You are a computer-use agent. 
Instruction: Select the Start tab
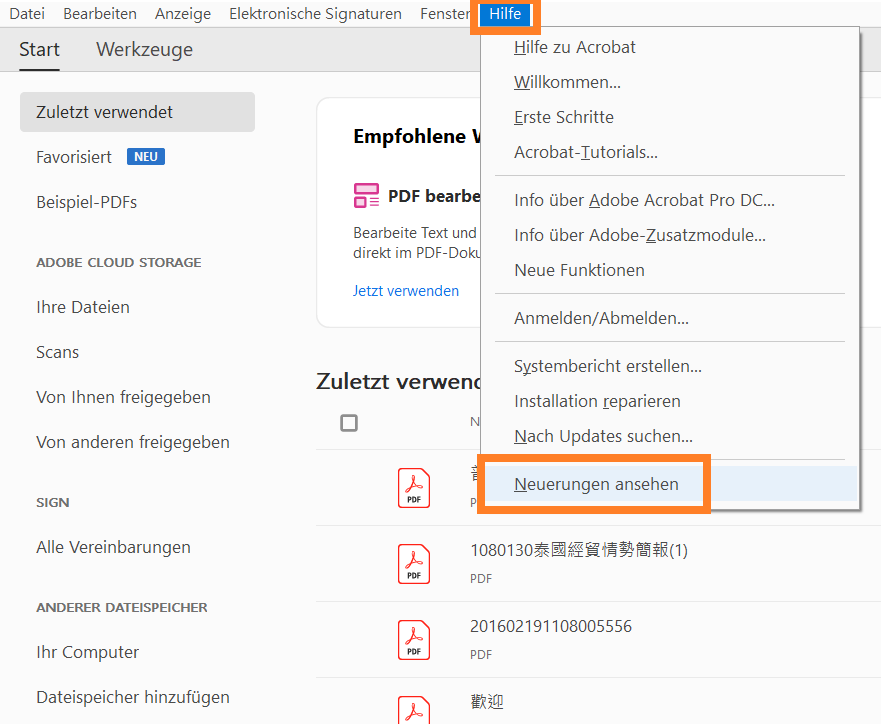39,49
